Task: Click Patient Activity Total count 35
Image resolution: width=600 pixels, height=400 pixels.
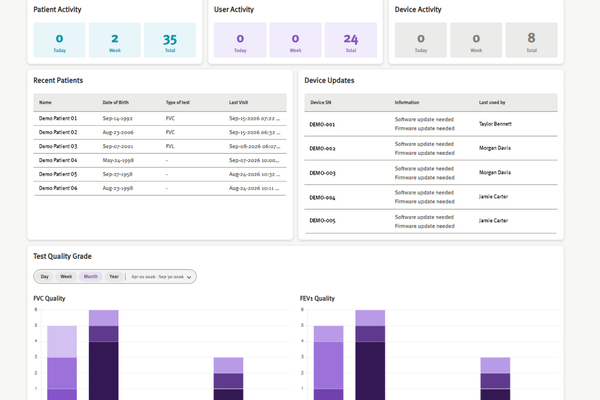Action: click(170, 39)
